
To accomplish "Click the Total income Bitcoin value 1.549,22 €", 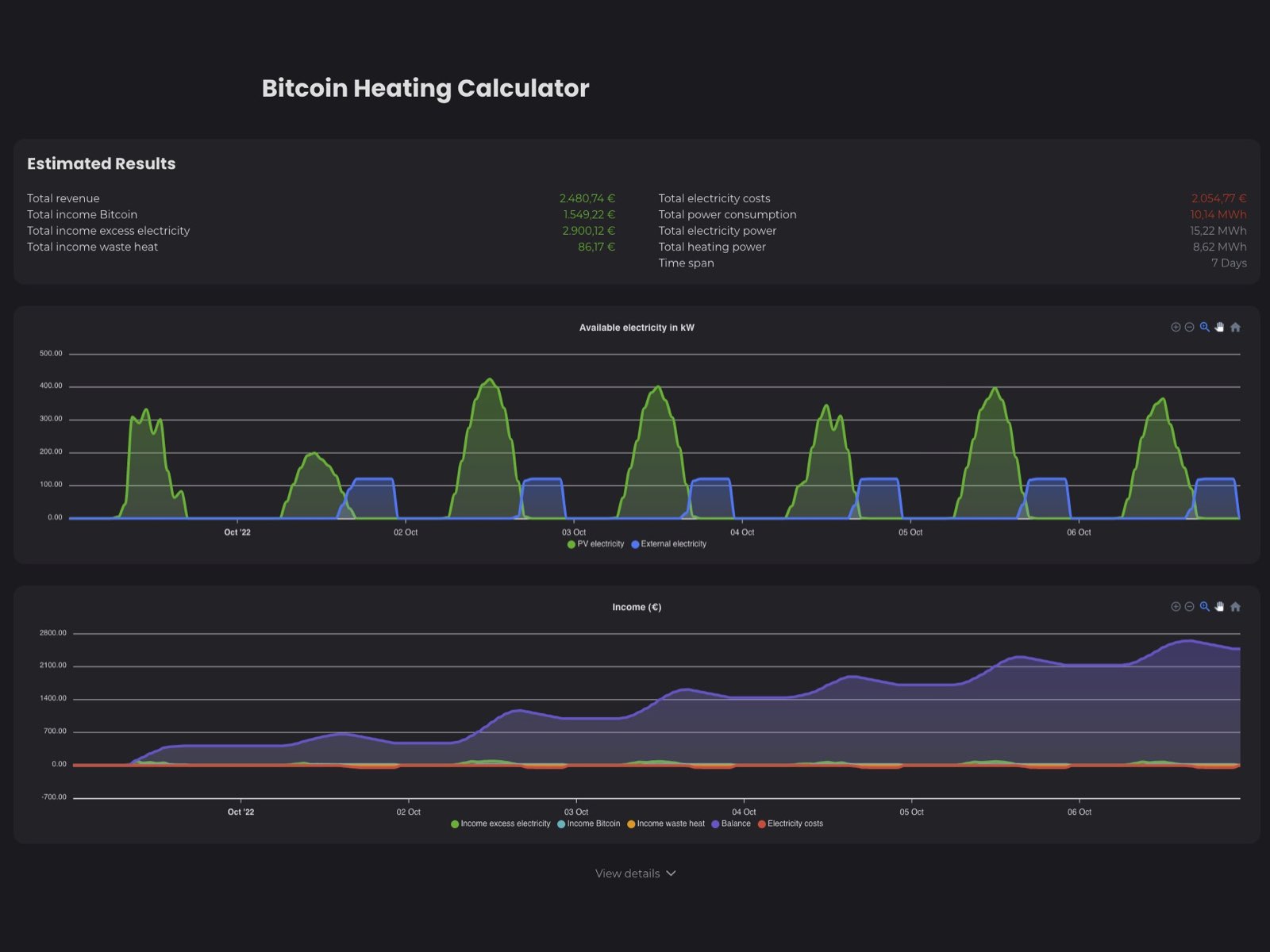I will tap(590, 214).
